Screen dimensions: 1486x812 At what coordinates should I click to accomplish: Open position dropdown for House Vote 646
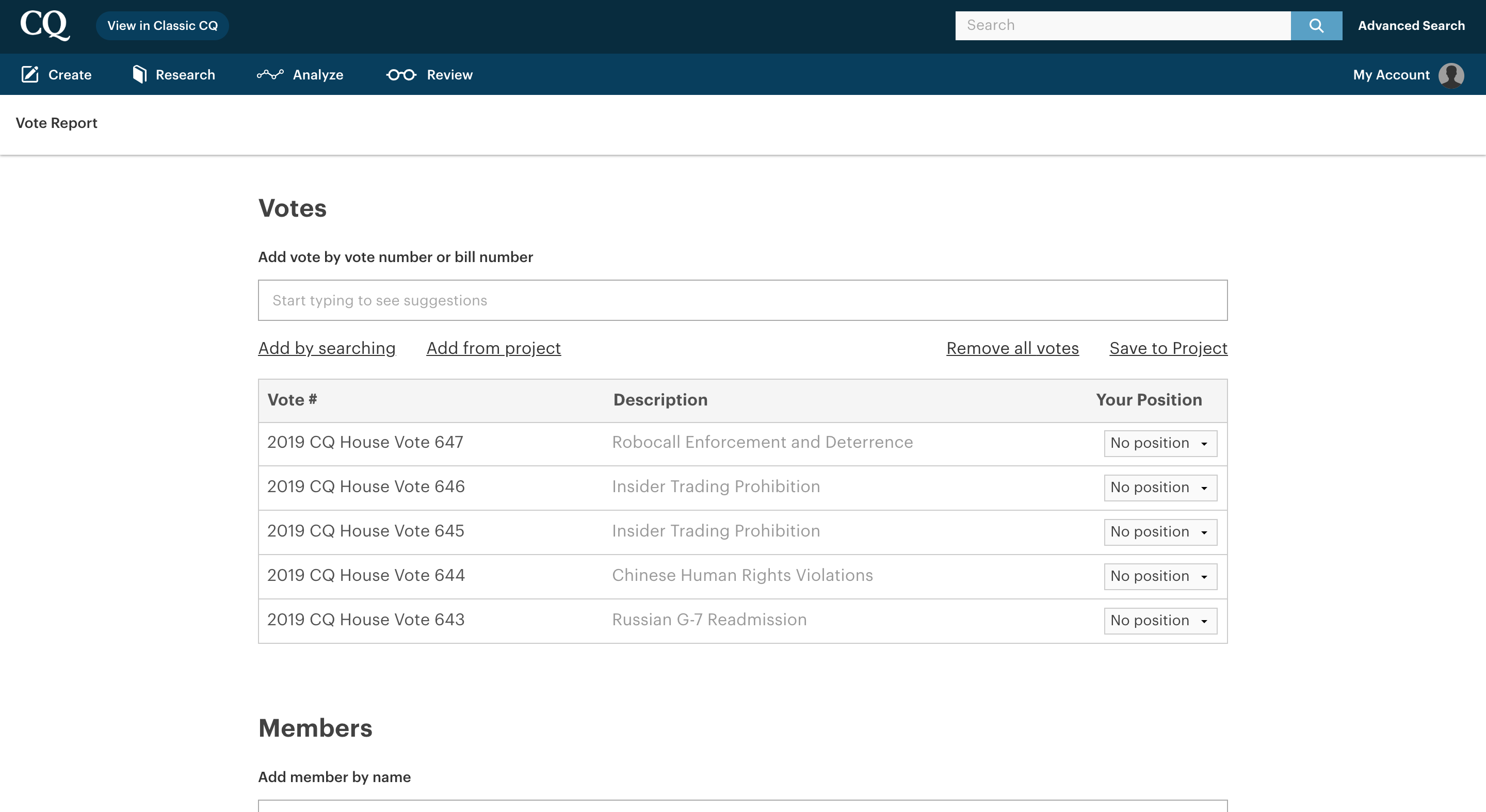[1160, 488]
